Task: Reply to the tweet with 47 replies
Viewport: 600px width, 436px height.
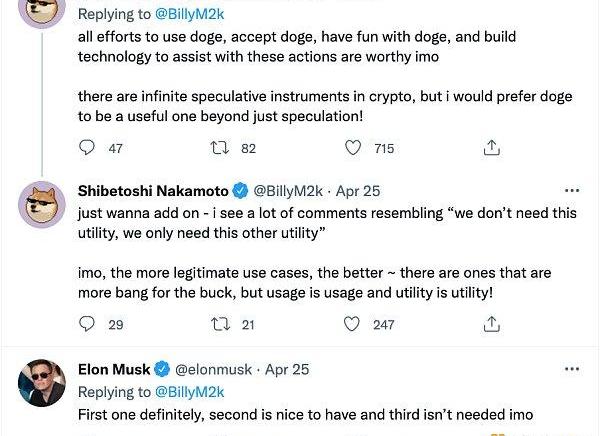Action: (x=87, y=148)
